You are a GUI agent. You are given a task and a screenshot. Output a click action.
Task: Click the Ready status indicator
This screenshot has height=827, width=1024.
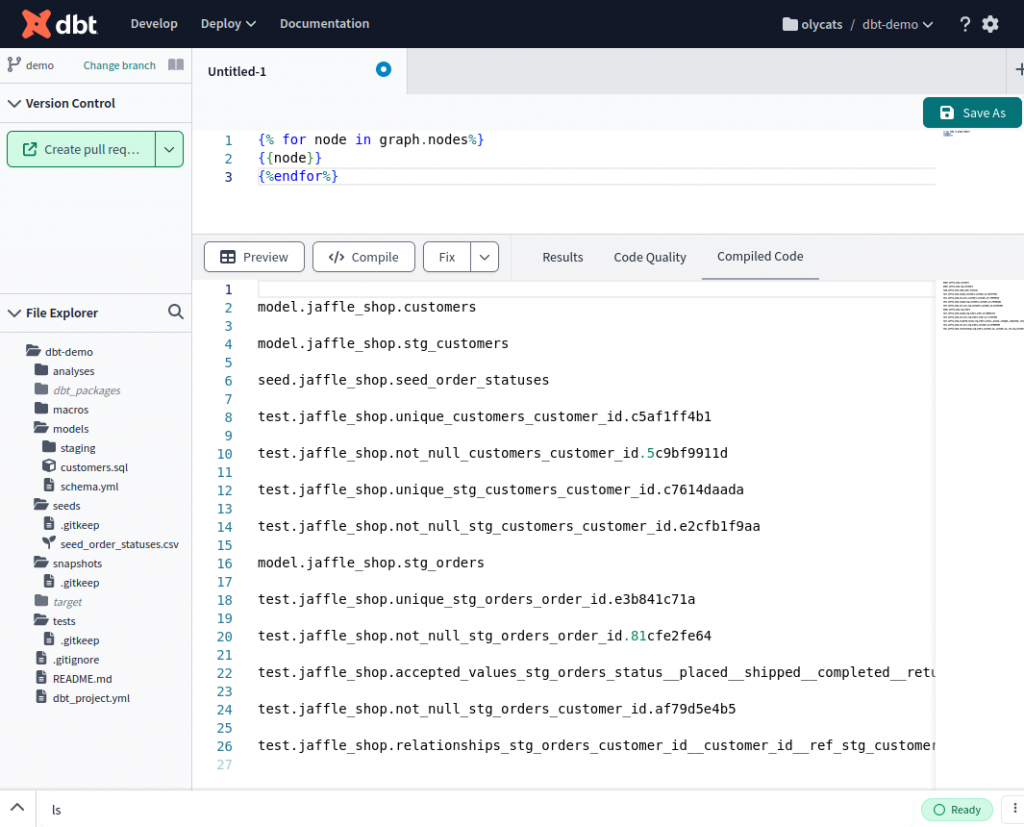click(957, 809)
